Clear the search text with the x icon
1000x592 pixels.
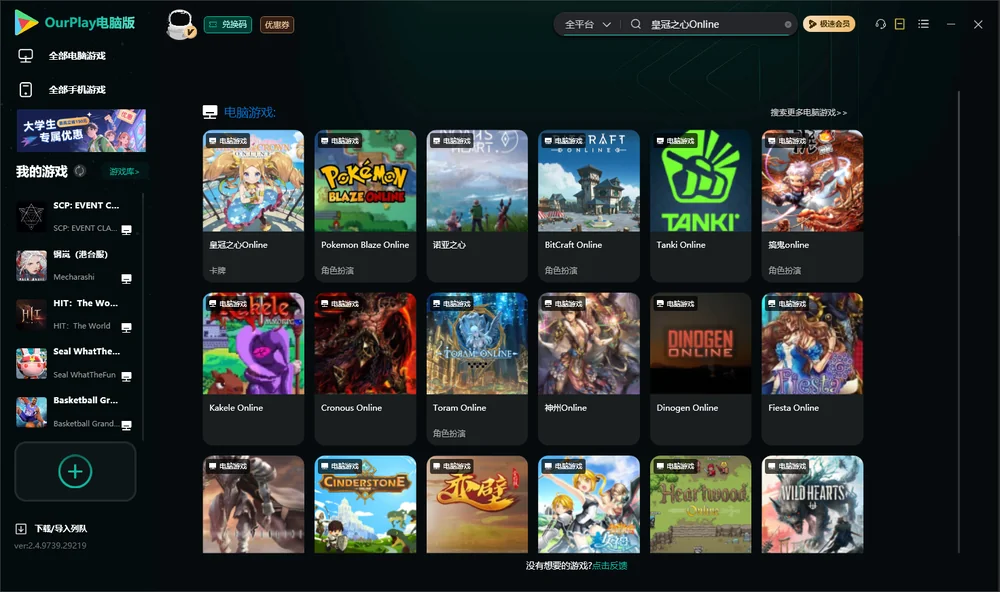(788, 24)
